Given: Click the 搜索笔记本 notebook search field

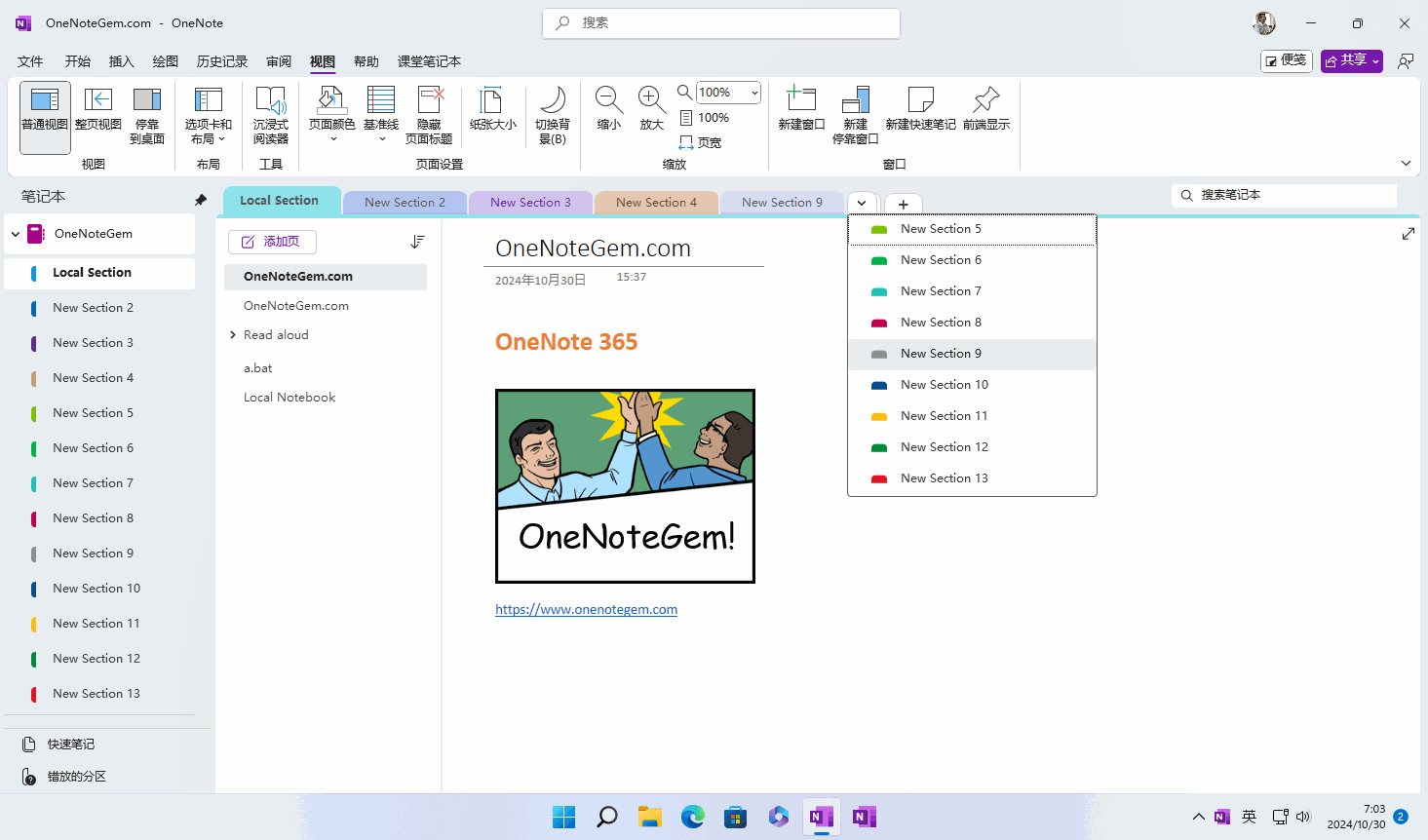Looking at the screenshot, I should [x=1284, y=195].
